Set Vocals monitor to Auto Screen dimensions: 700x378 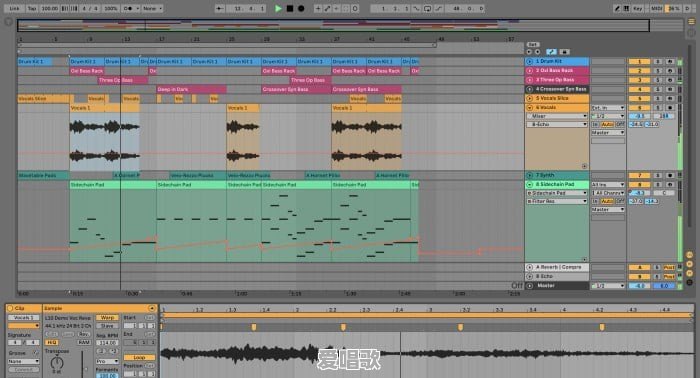pos(607,125)
